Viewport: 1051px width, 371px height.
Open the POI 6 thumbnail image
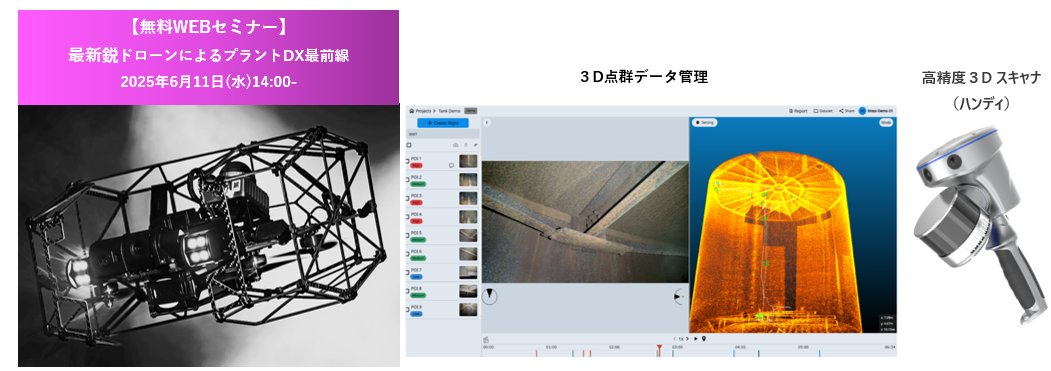468,254
